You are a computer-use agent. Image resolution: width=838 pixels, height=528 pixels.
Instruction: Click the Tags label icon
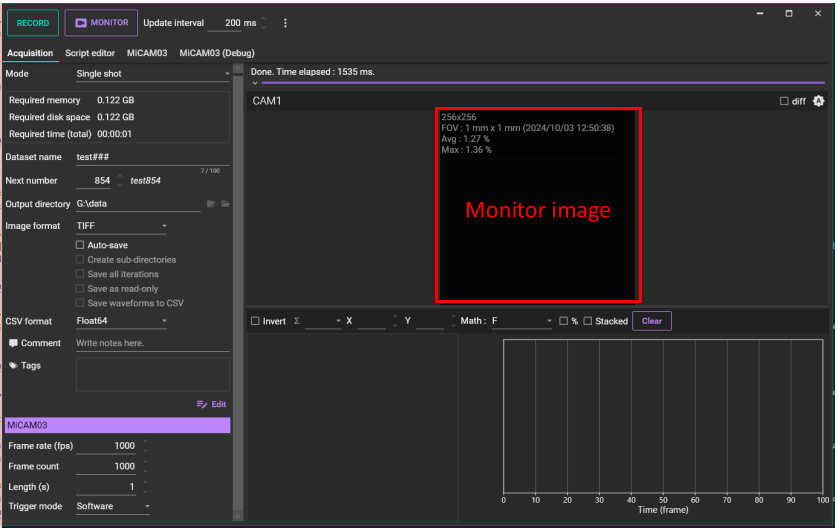[x=13, y=366]
